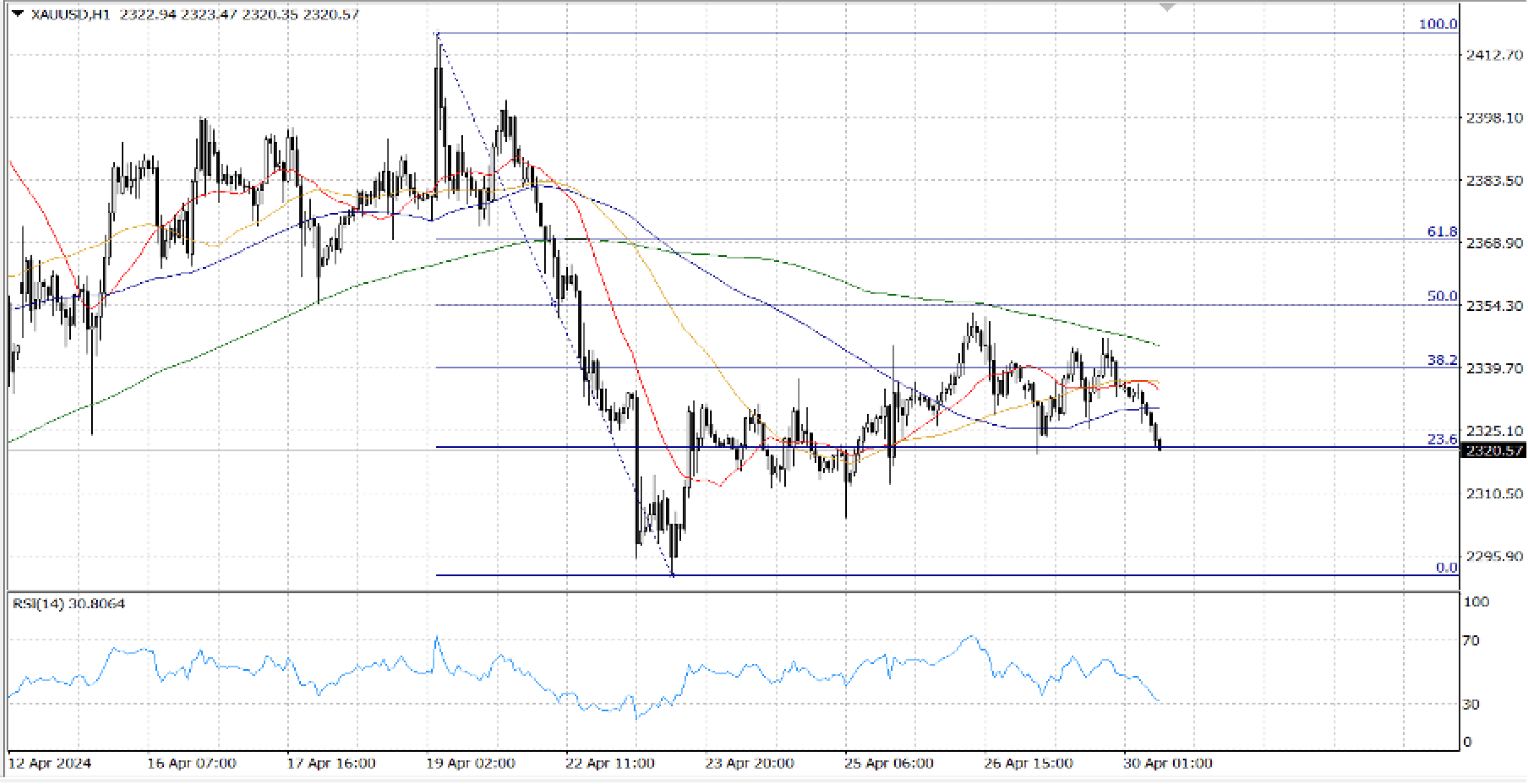Click the RSI(14) indicator label
This screenshot has width=1528, height=784.
click(x=68, y=604)
